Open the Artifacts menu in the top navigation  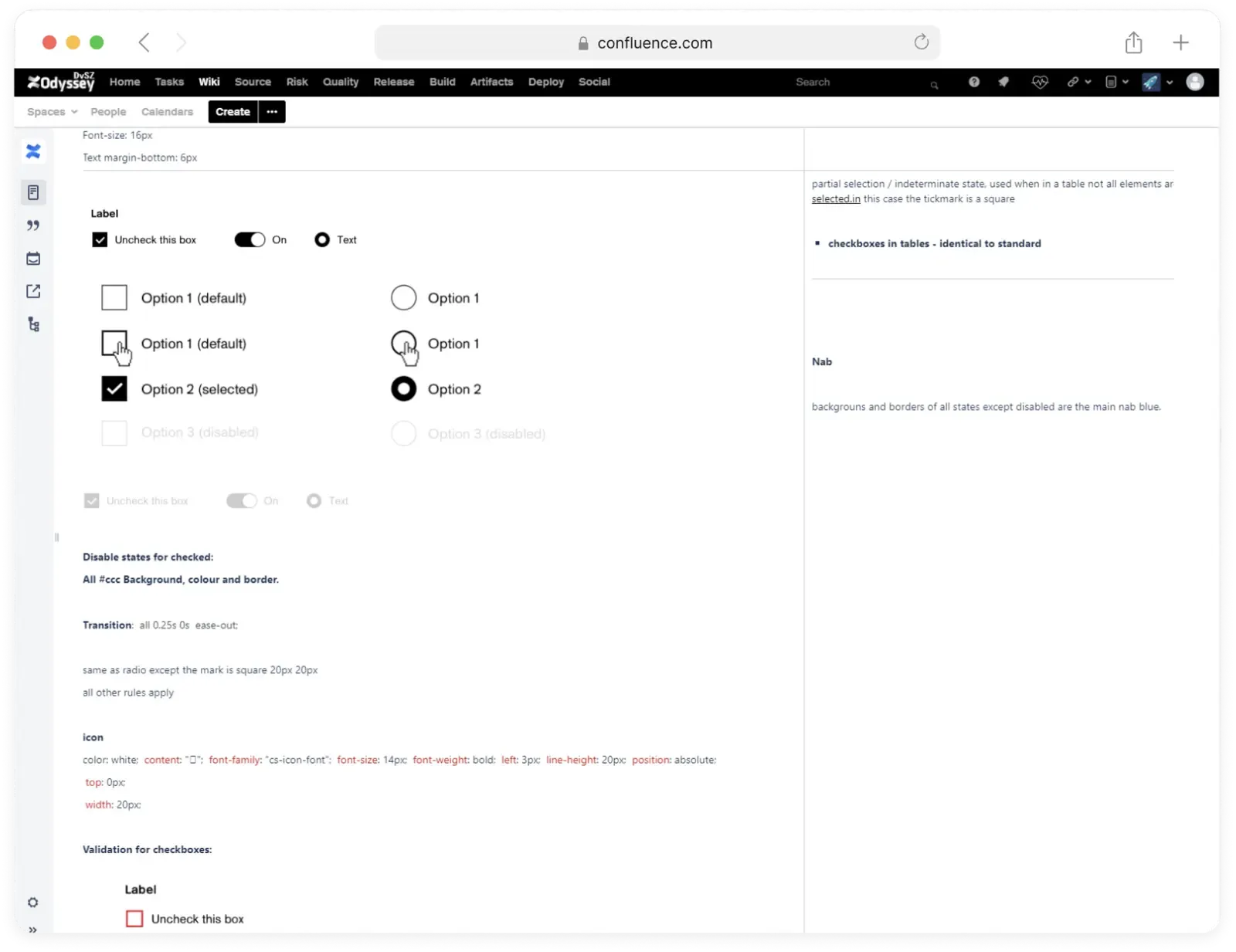tap(491, 82)
